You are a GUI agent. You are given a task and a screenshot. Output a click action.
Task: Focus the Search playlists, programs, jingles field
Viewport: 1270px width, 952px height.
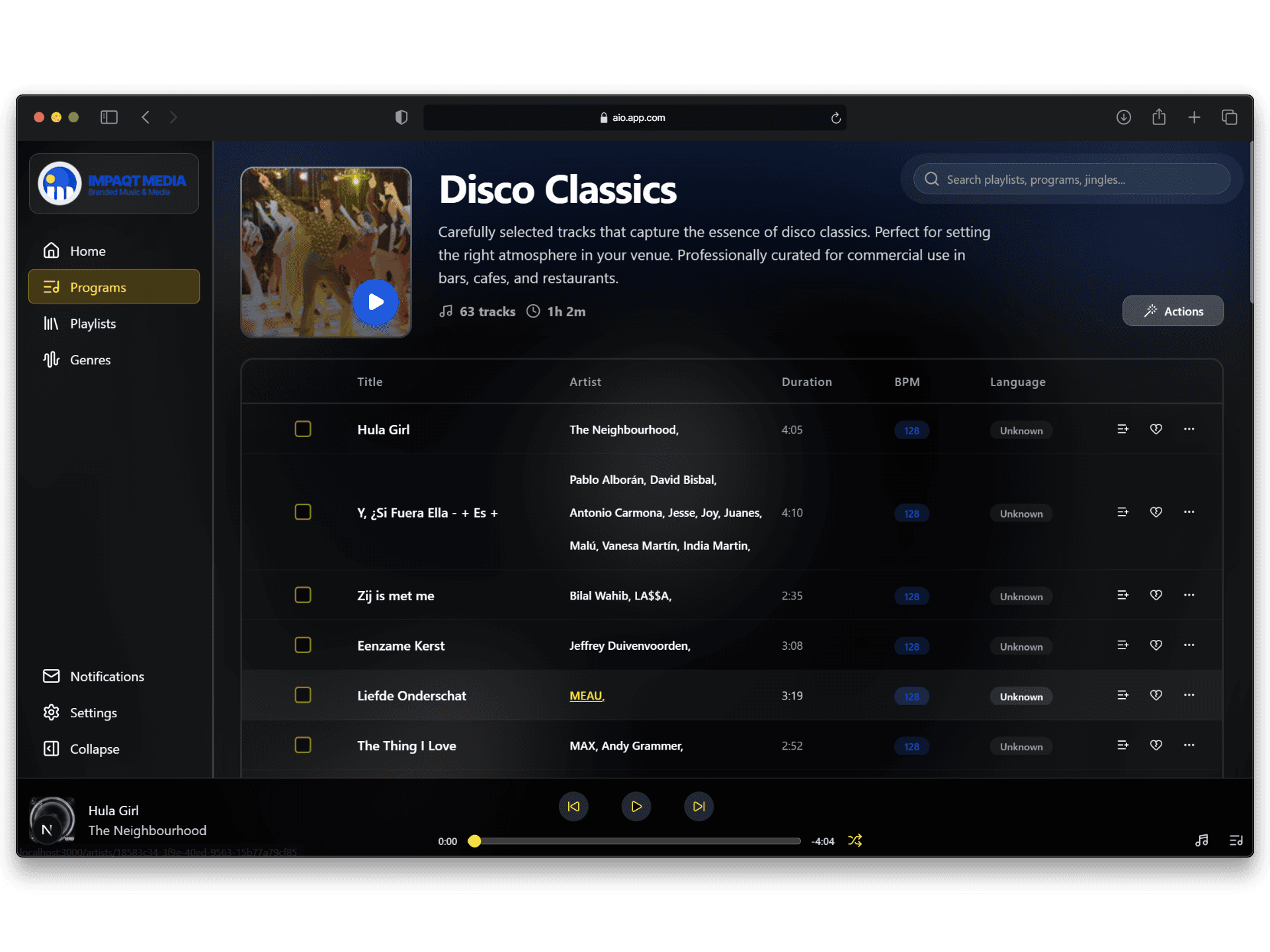tap(1072, 179)
